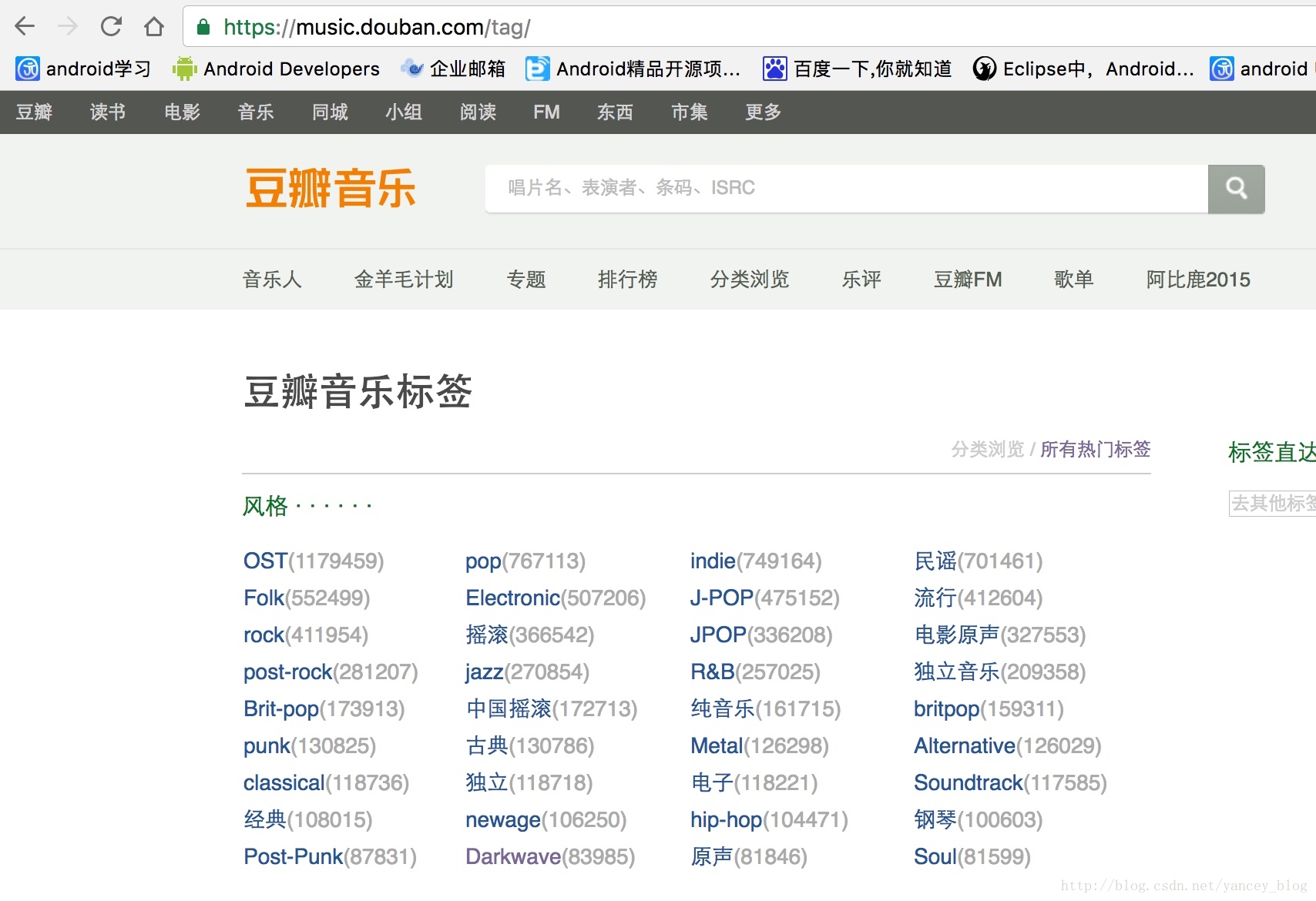This screenshot has height=901, width=1316.
Task: Open 读书 in the top navigation
Action: tap(107, 112)
